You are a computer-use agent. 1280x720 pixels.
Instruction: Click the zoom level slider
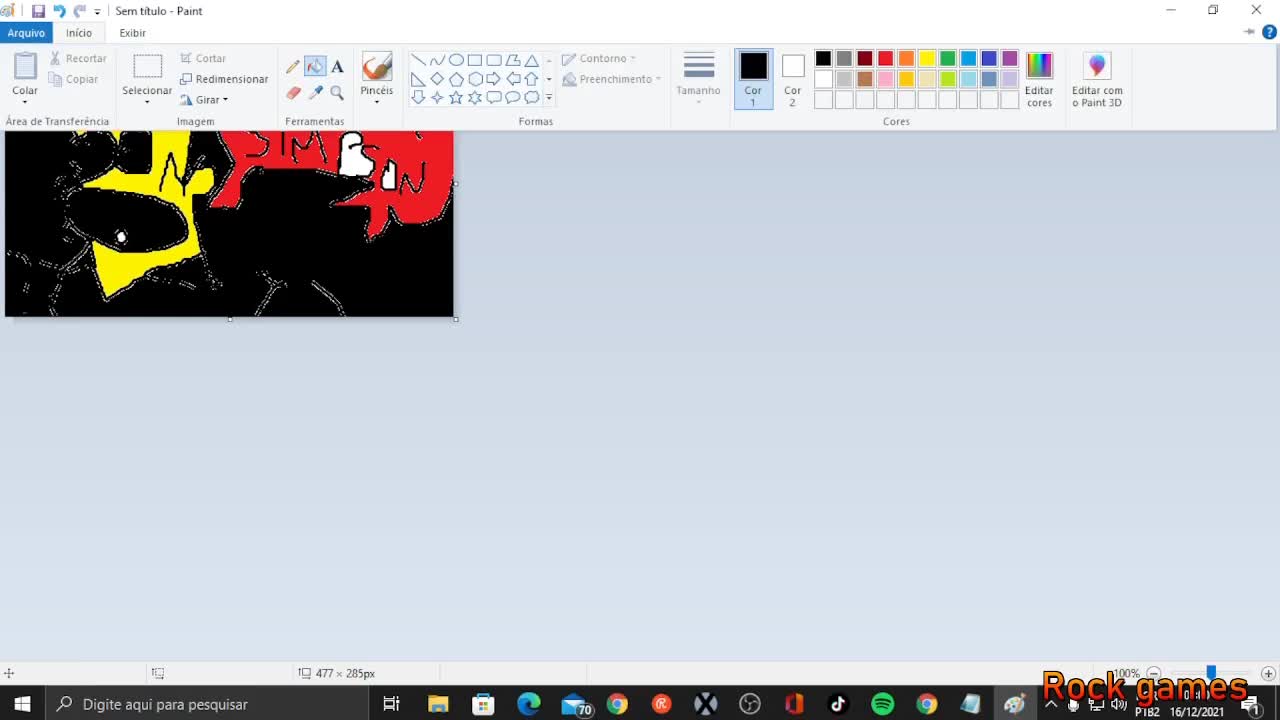coord(1211,674)
